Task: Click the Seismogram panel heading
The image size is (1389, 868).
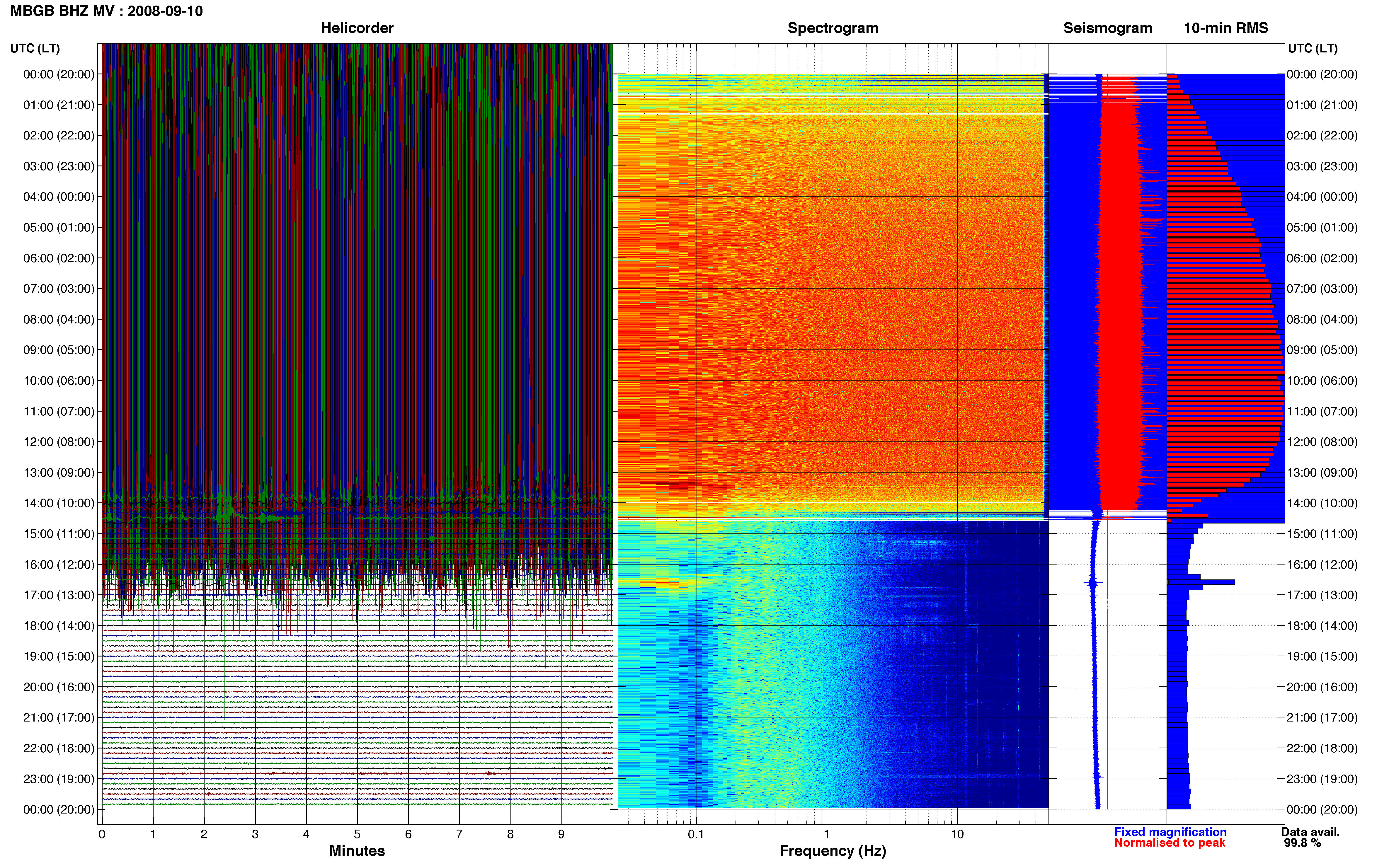Action: [x=1108, y=28]
